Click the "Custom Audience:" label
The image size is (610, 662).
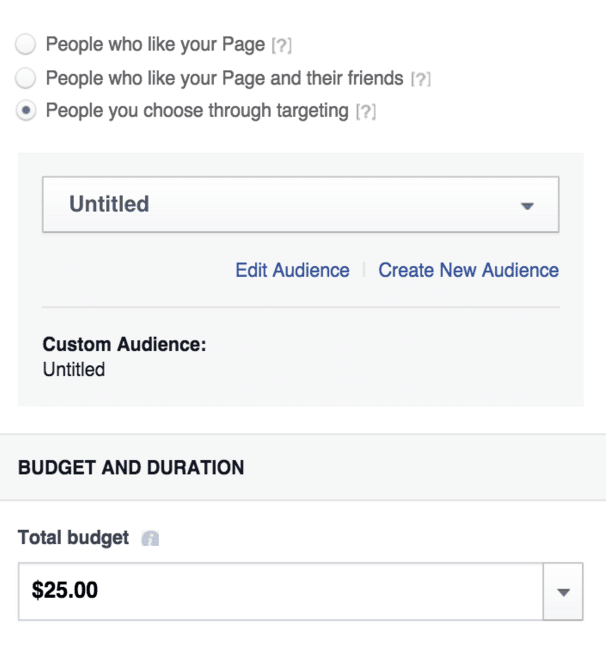[x=124, y=346]
